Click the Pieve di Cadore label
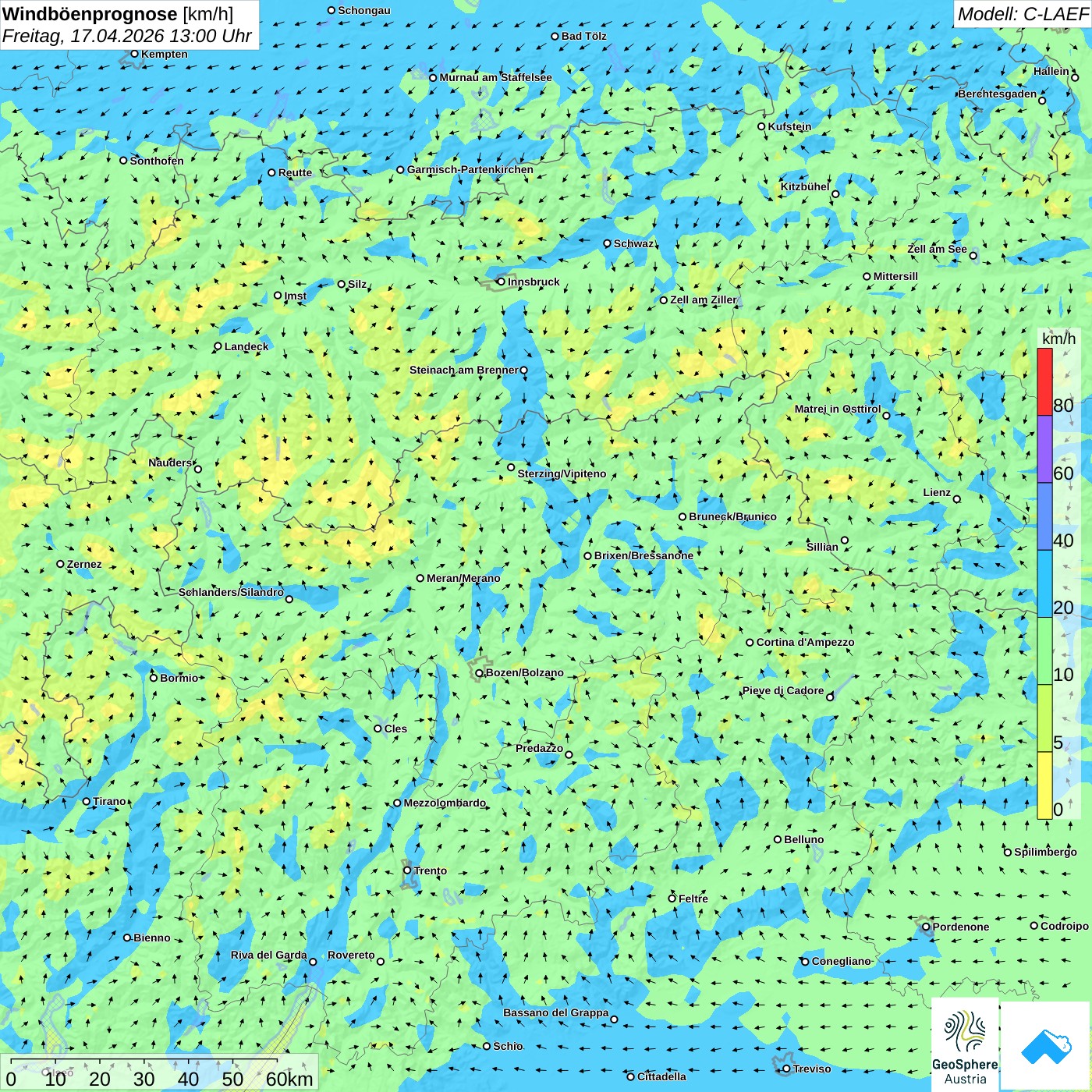Viewport: 1092px width, 1092px height. (x=783, y=690)
